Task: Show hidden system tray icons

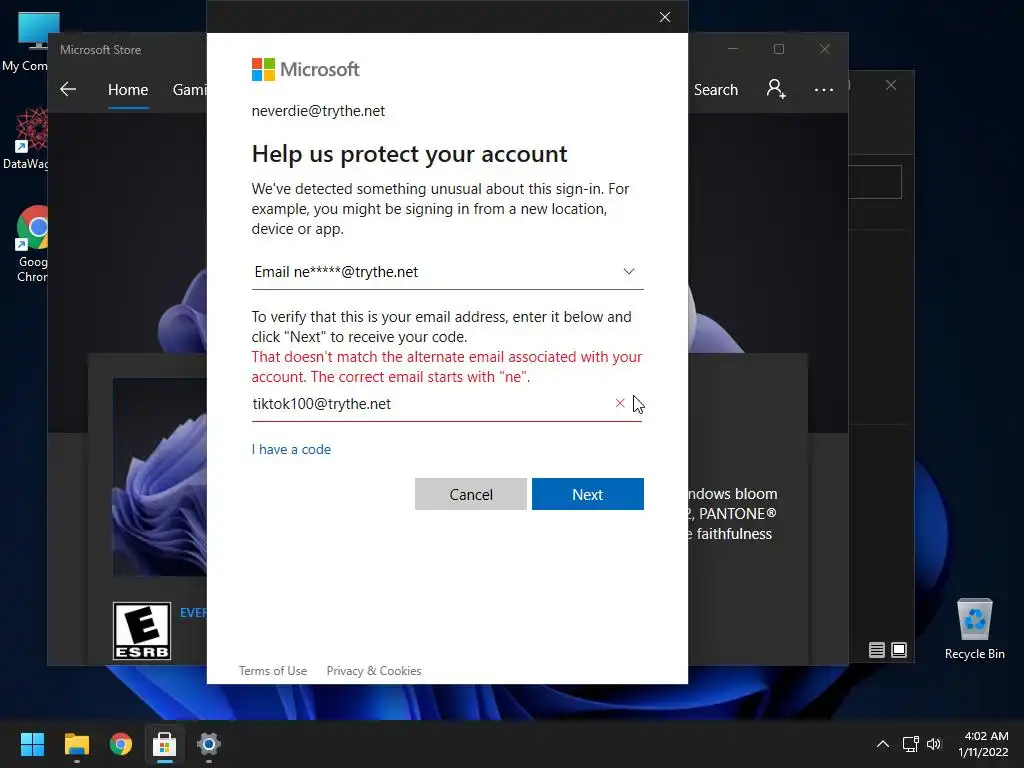Action: point(882,744)
